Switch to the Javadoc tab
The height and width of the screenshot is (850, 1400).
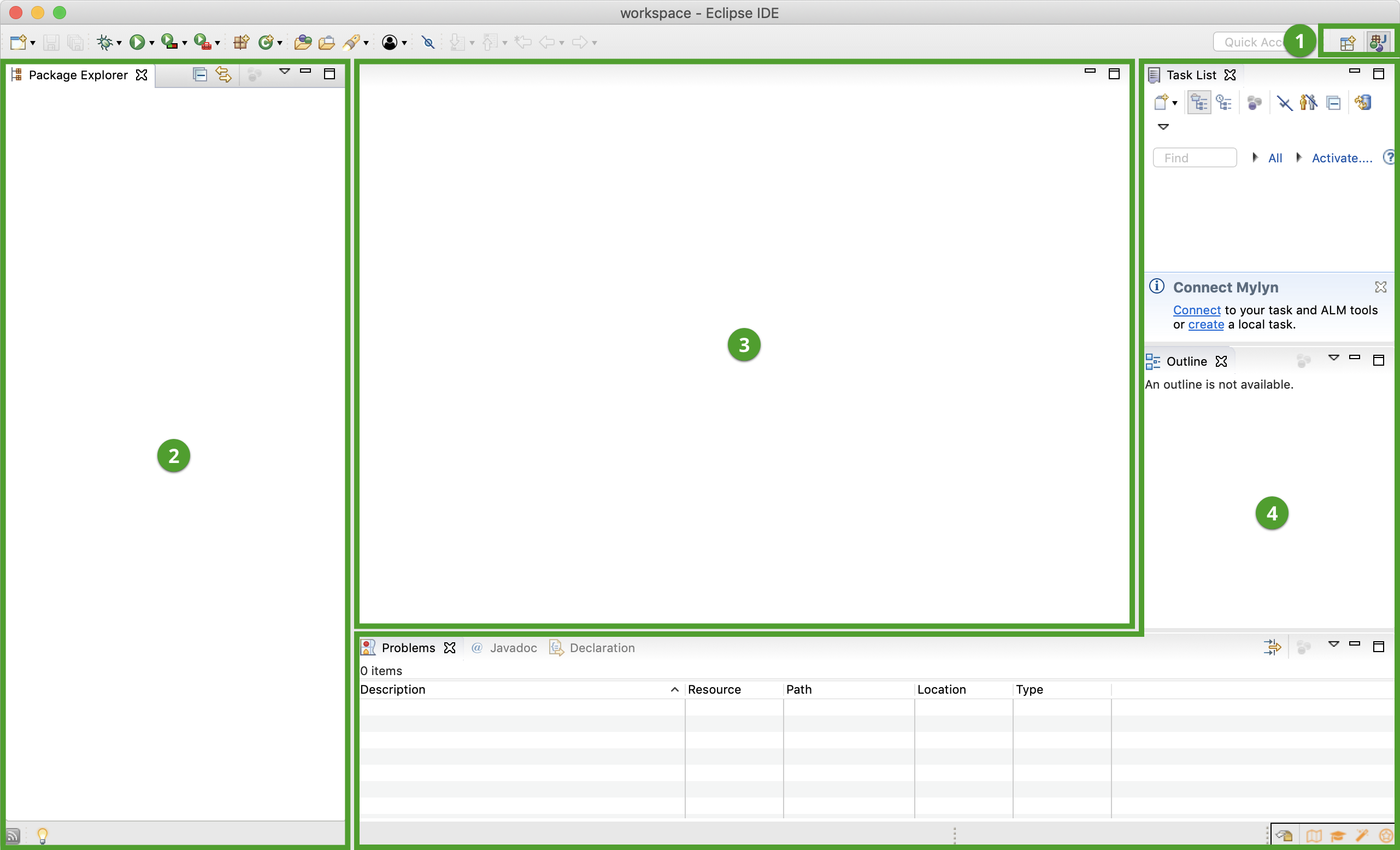click(x=512, y=648)
